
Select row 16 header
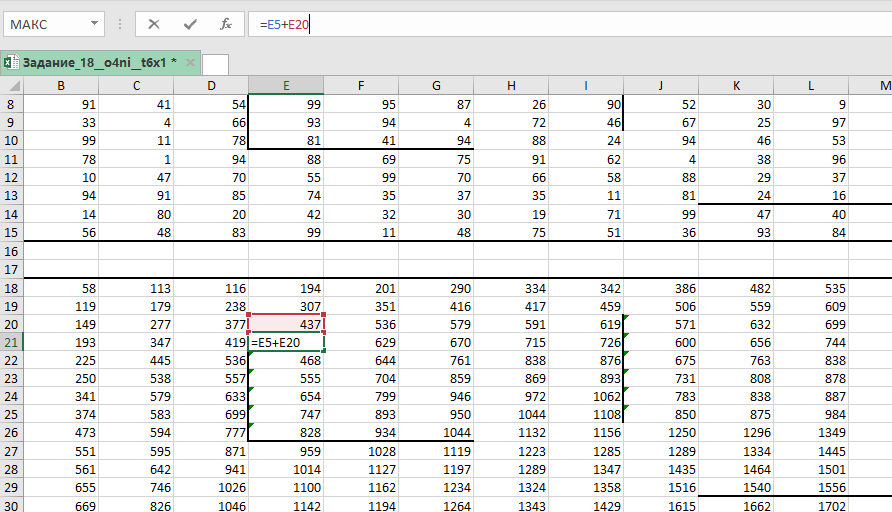point(11,251)
